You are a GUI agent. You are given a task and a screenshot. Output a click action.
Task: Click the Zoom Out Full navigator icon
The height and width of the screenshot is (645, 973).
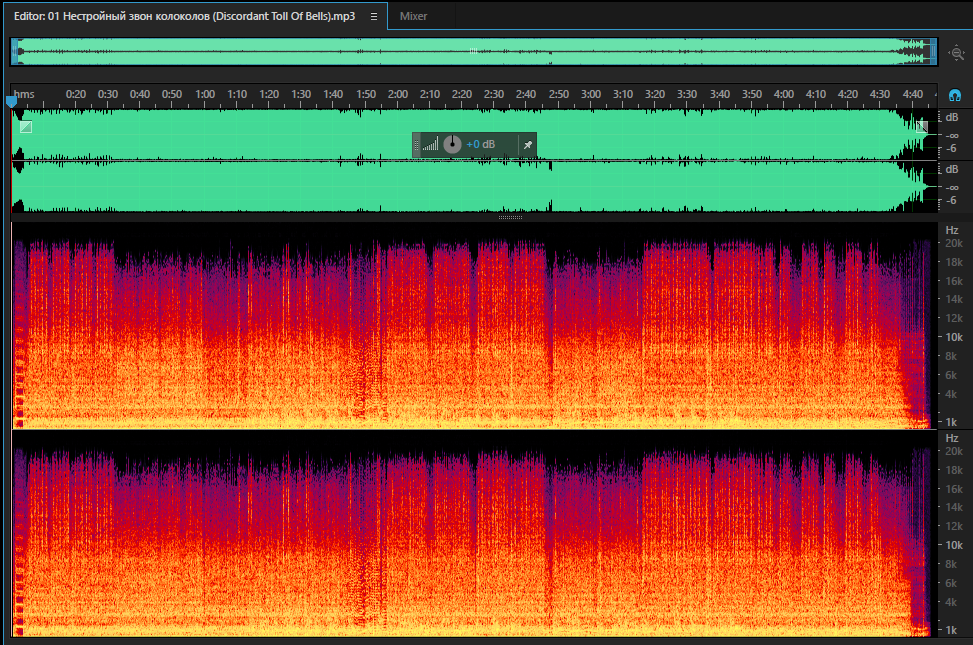pyautogui.click(x=957, y=53)
